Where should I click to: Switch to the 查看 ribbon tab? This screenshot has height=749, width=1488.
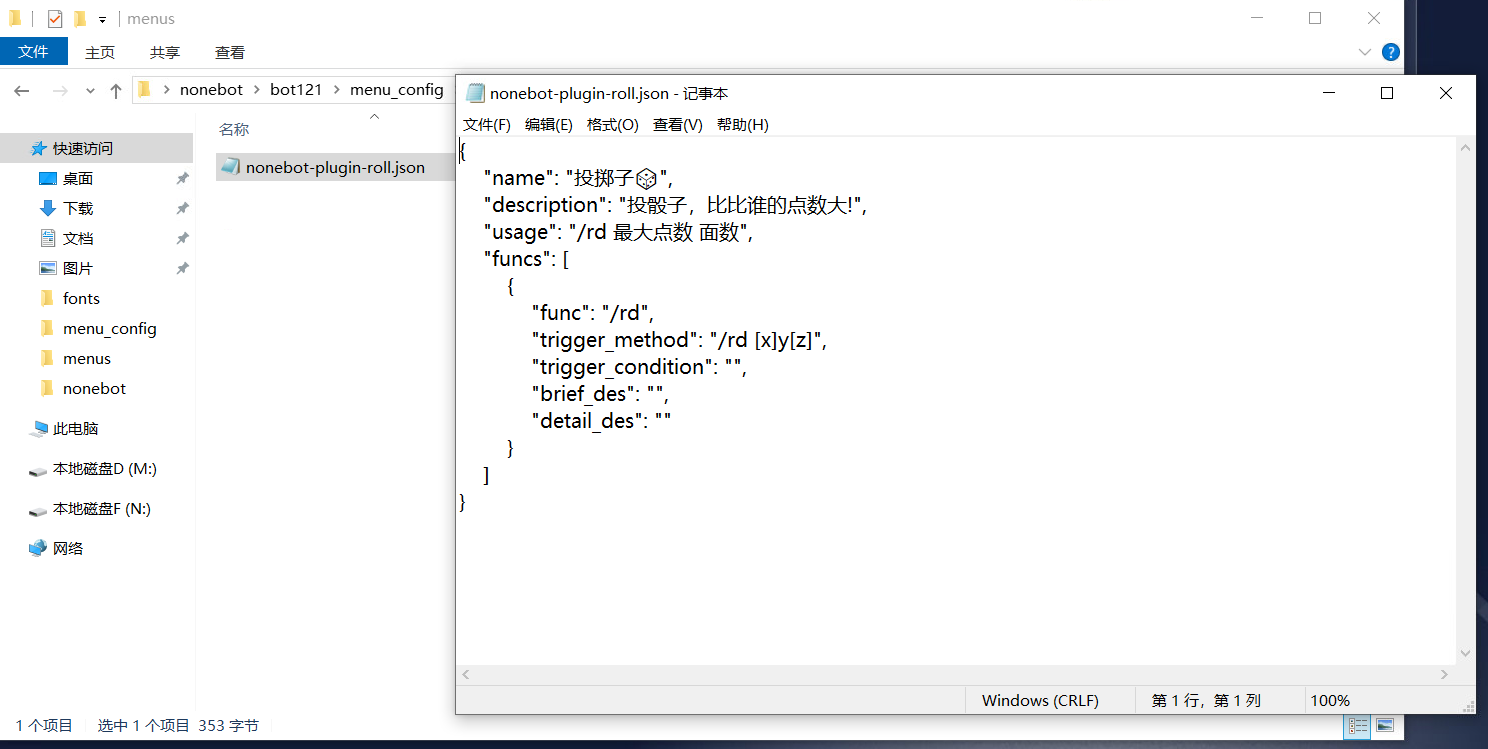[x=229, y=51]
